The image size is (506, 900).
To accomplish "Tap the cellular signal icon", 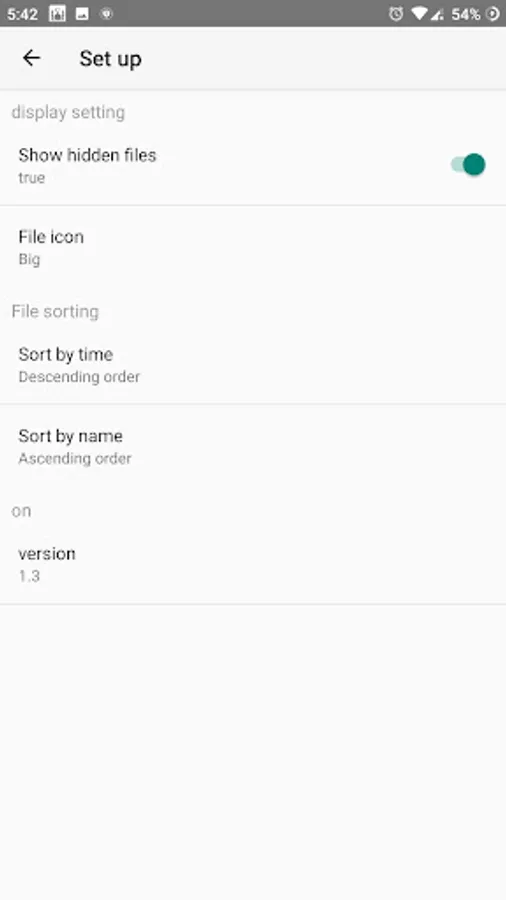I will pyautogui.click(x=437, y=14).
